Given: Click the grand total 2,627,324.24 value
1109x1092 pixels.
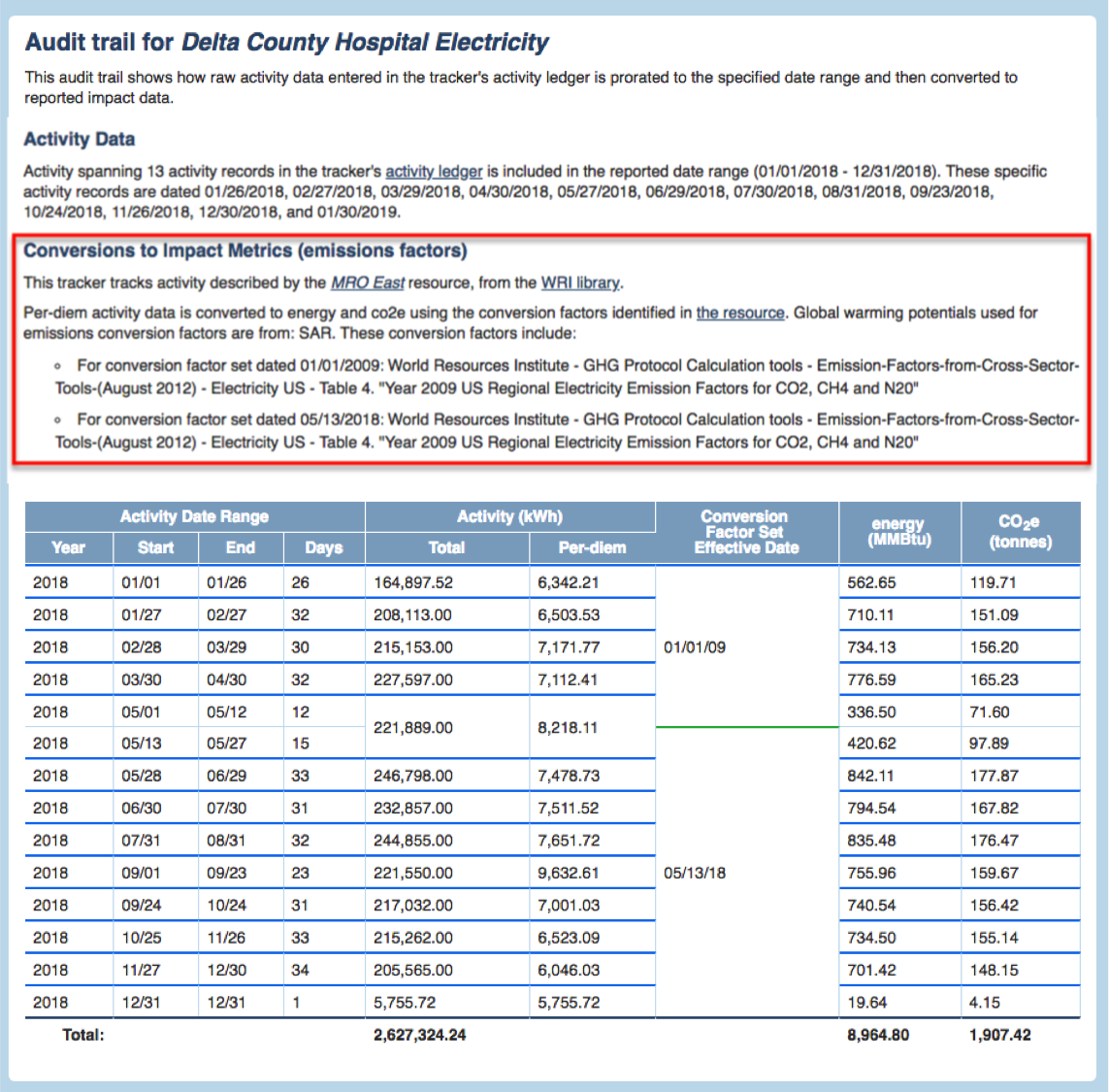Looking at the screenshot, I should click(x=419, y=1035).
